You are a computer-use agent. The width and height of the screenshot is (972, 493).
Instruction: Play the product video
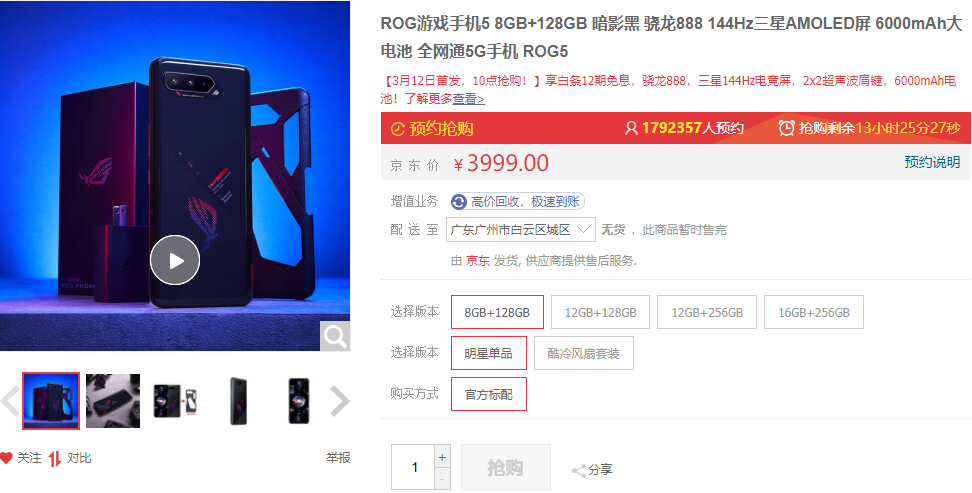[175, 260]
